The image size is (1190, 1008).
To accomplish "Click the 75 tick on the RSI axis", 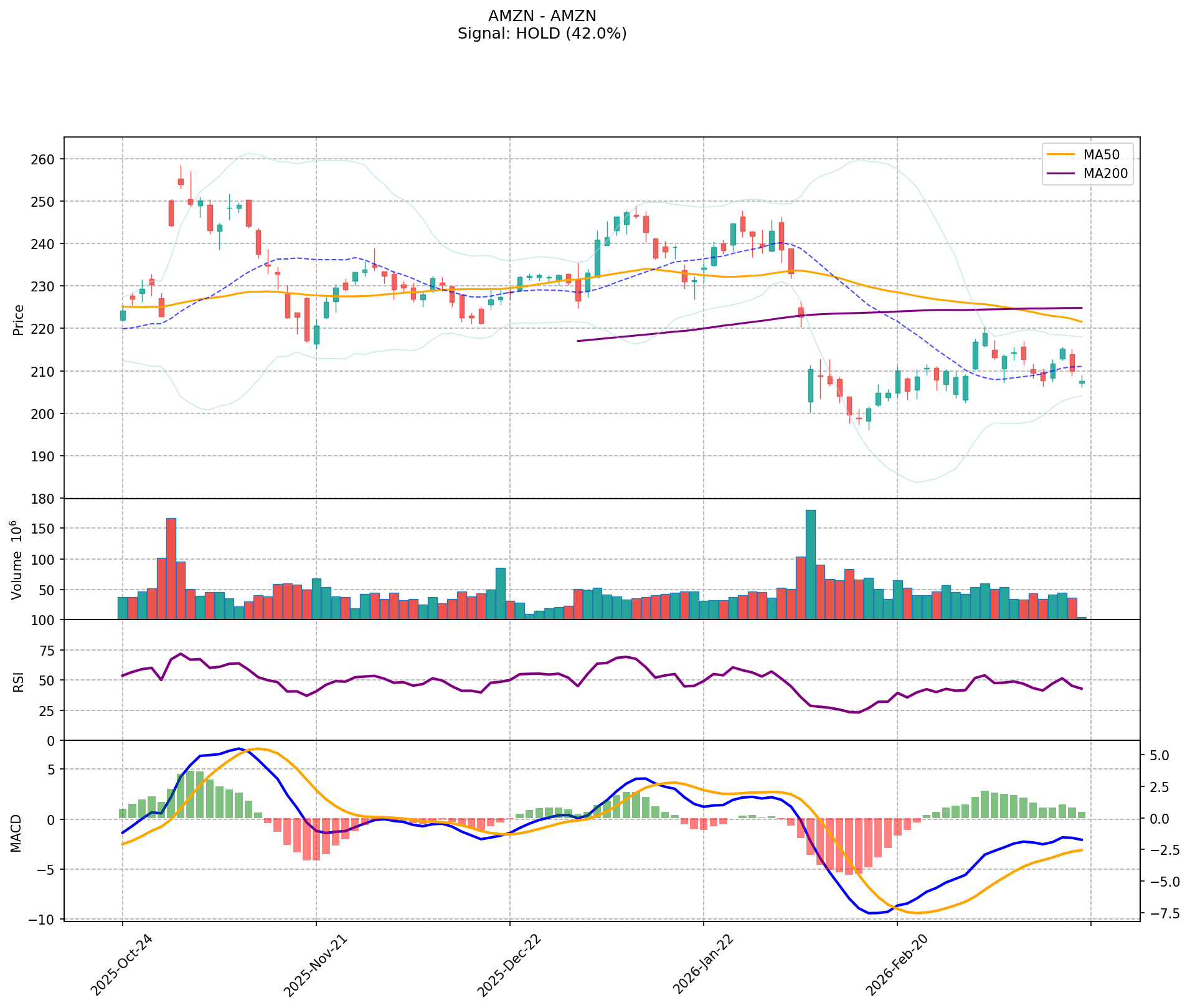I will click(x=47, y=650).
